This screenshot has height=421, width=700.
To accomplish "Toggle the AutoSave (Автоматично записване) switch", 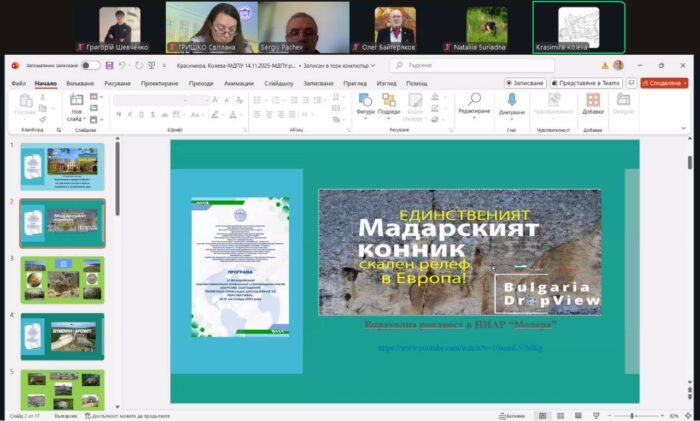I will (x=90, y=65).
